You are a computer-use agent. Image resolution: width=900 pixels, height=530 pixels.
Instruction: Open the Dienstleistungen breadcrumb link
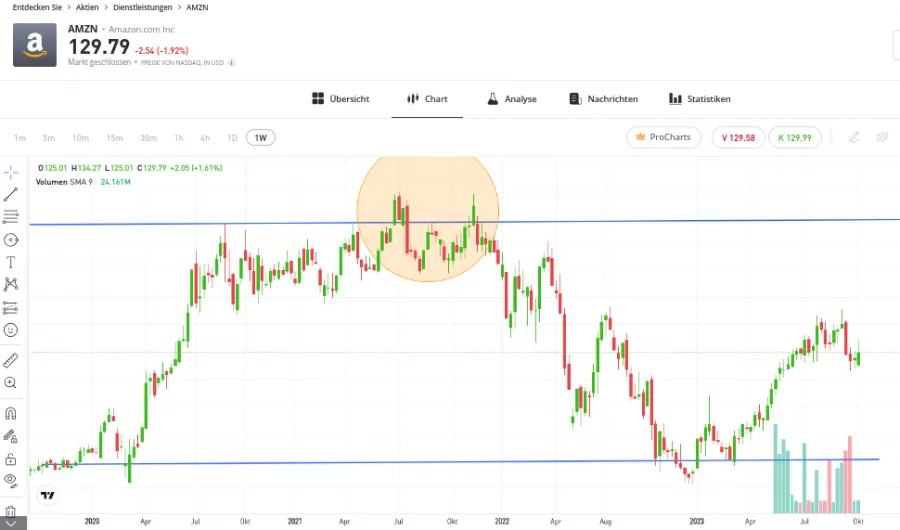point(142,7)
